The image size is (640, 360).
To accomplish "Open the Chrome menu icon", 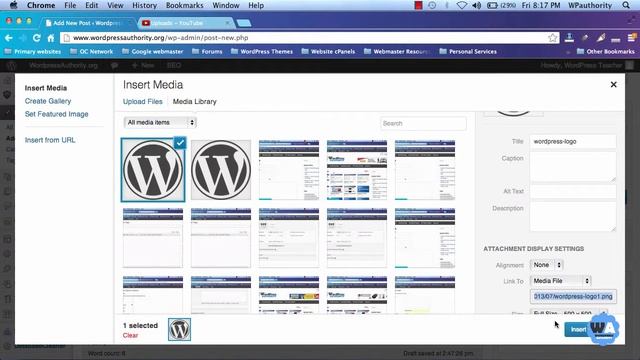I will tap(631, 38).
